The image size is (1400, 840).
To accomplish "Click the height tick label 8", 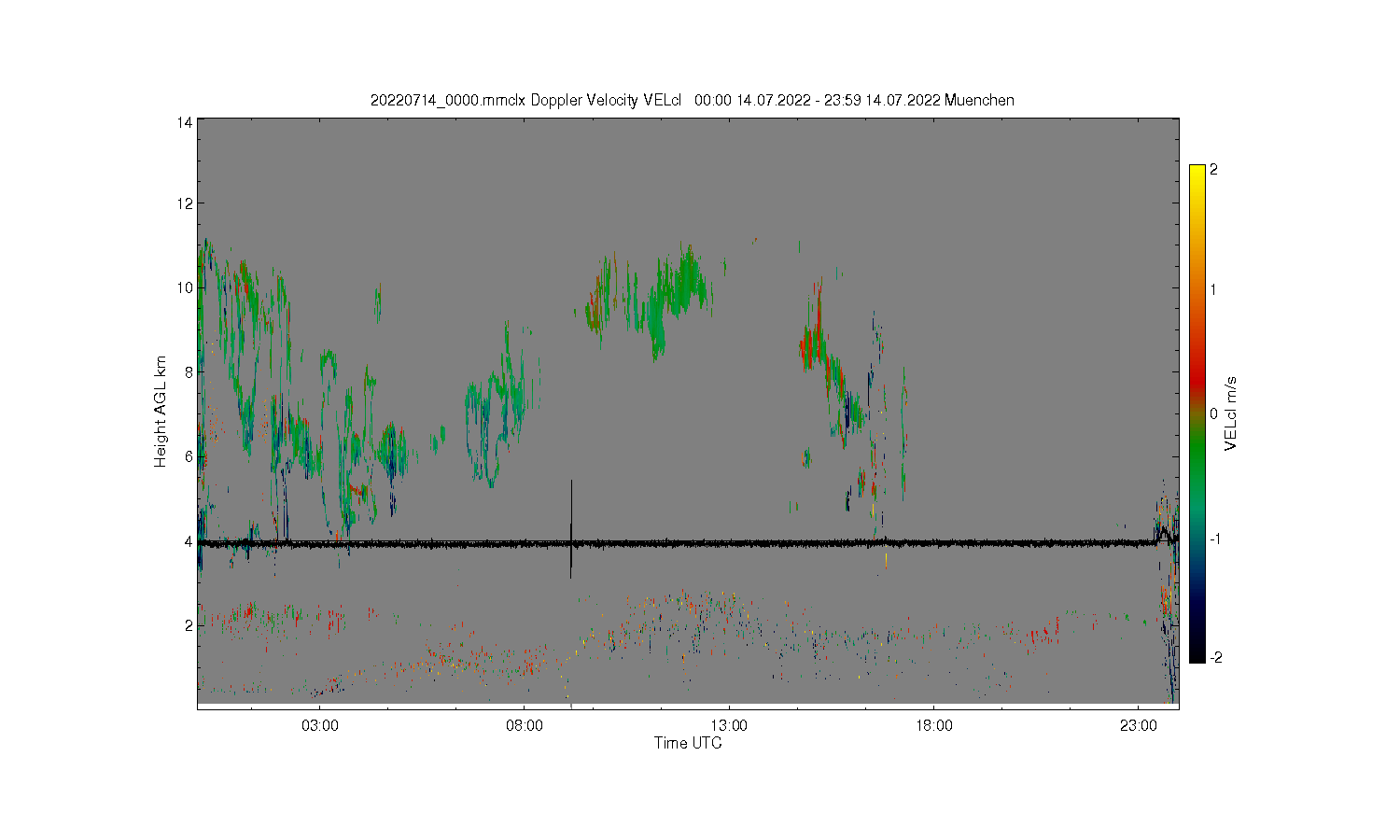I will coord(189,371).
